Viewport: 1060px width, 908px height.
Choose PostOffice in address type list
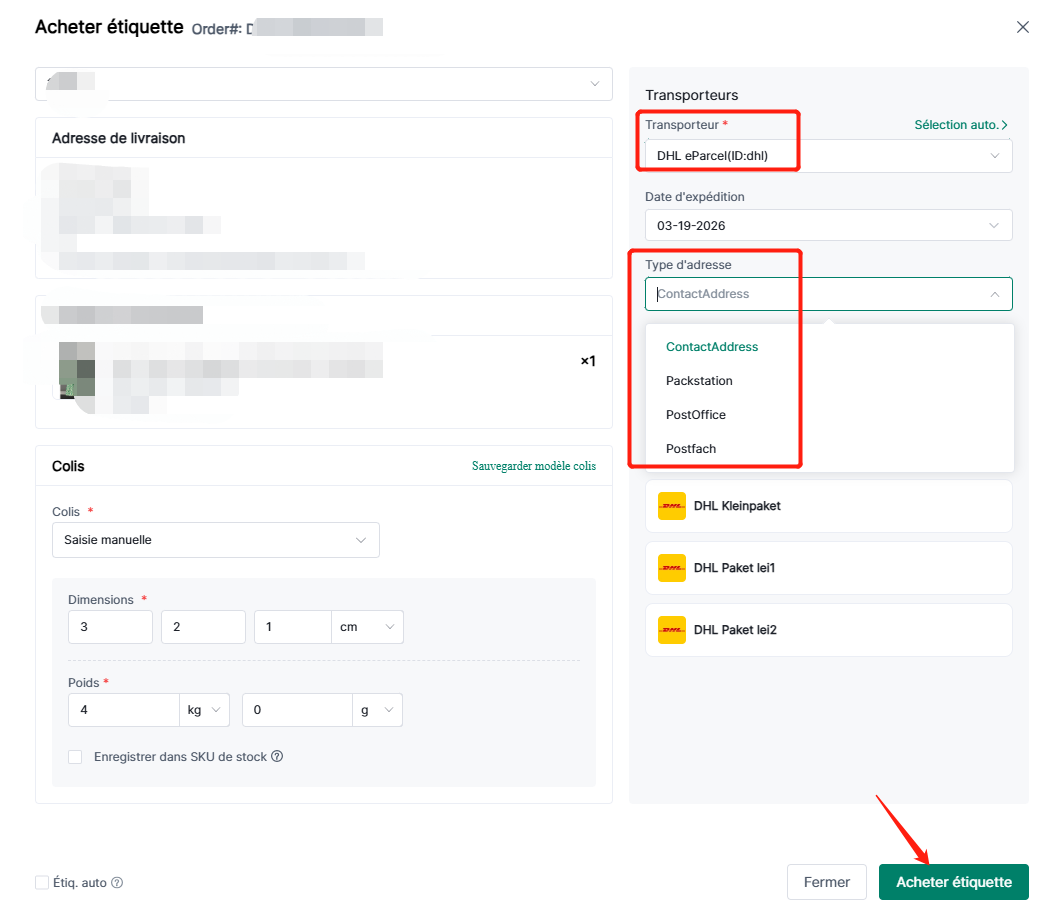click(695, 415)
